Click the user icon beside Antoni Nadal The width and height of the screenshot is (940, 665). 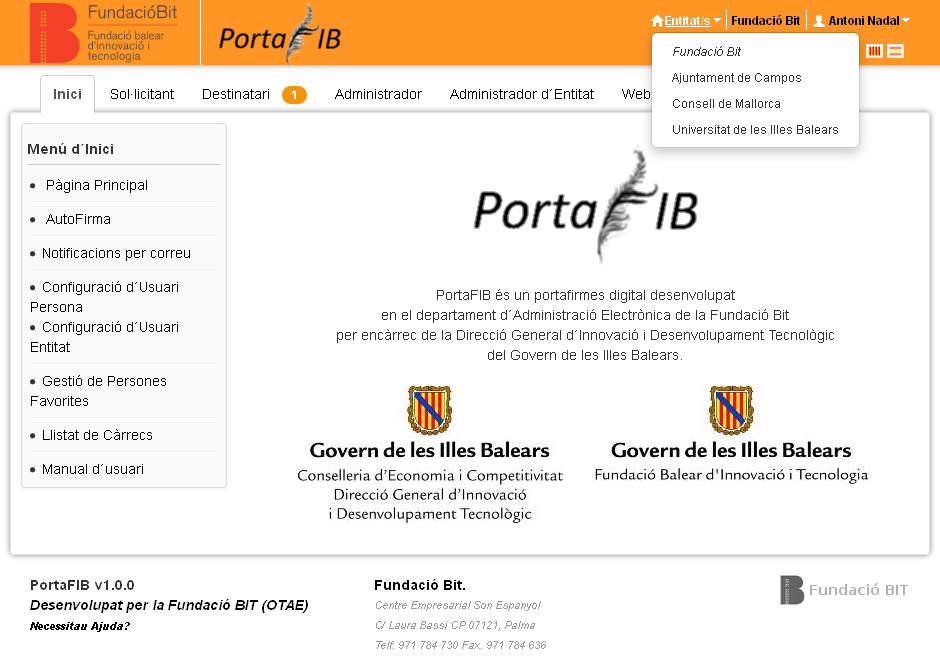[819, 21]
